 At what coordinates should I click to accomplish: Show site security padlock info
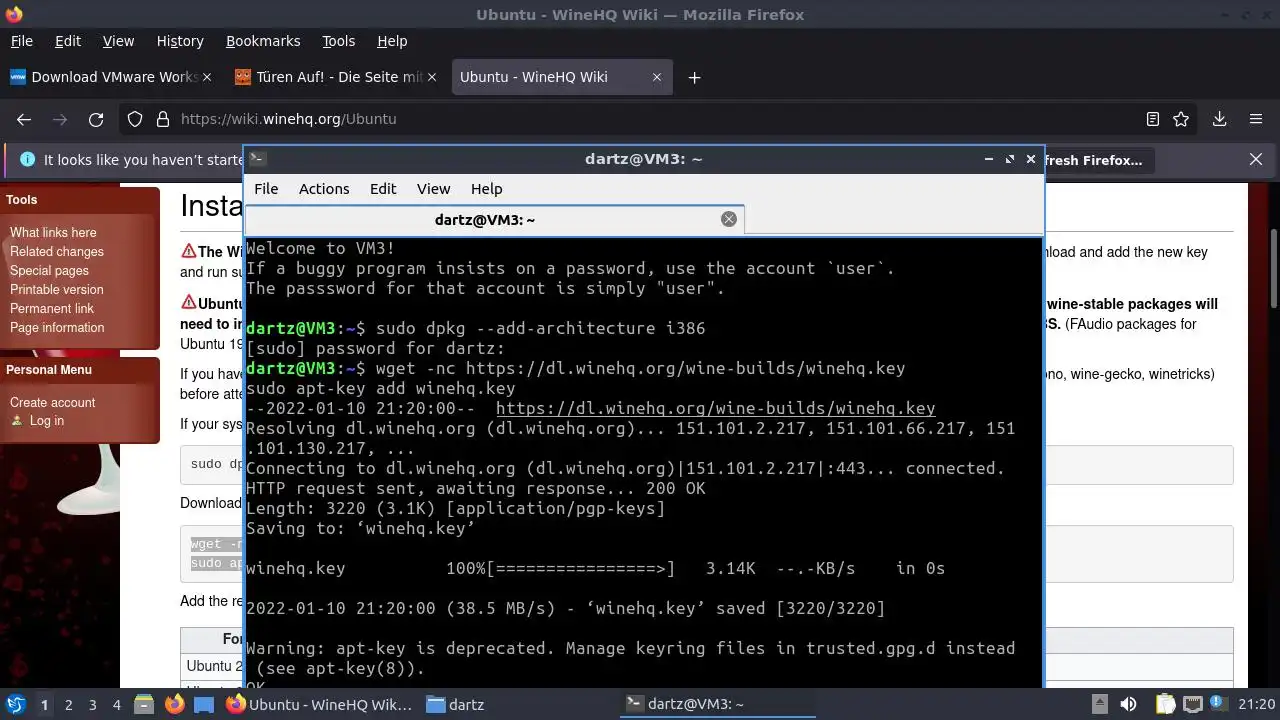(163, 119)
